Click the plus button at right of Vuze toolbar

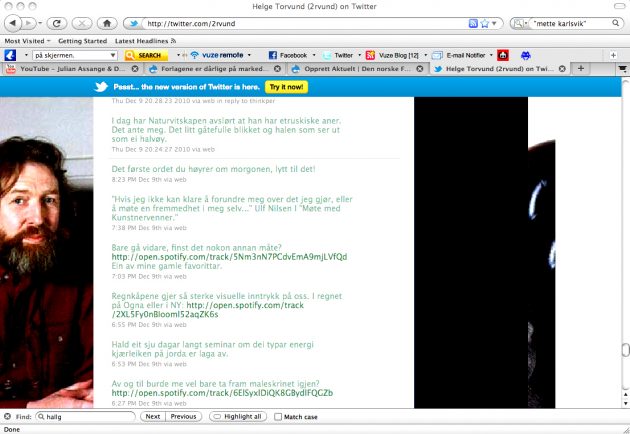pos(613,55)
